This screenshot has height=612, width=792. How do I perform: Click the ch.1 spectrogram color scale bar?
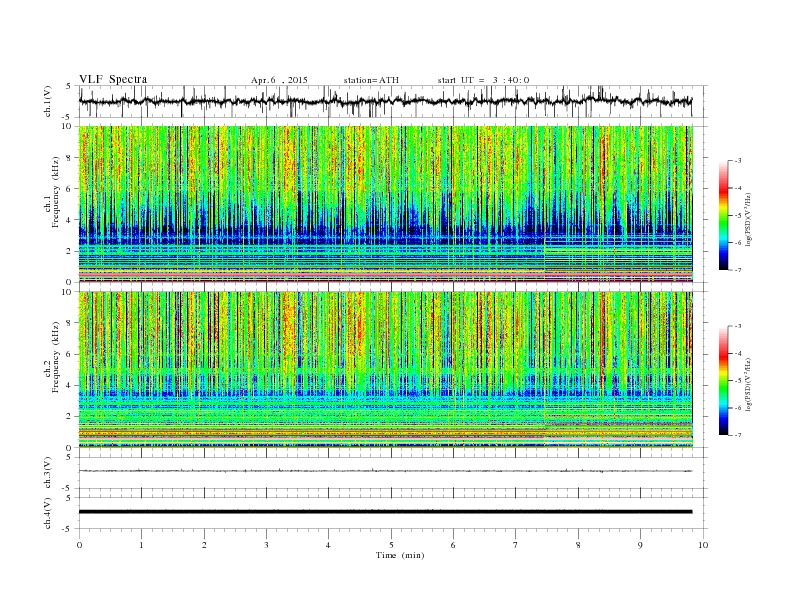click(x=724, y=215)
